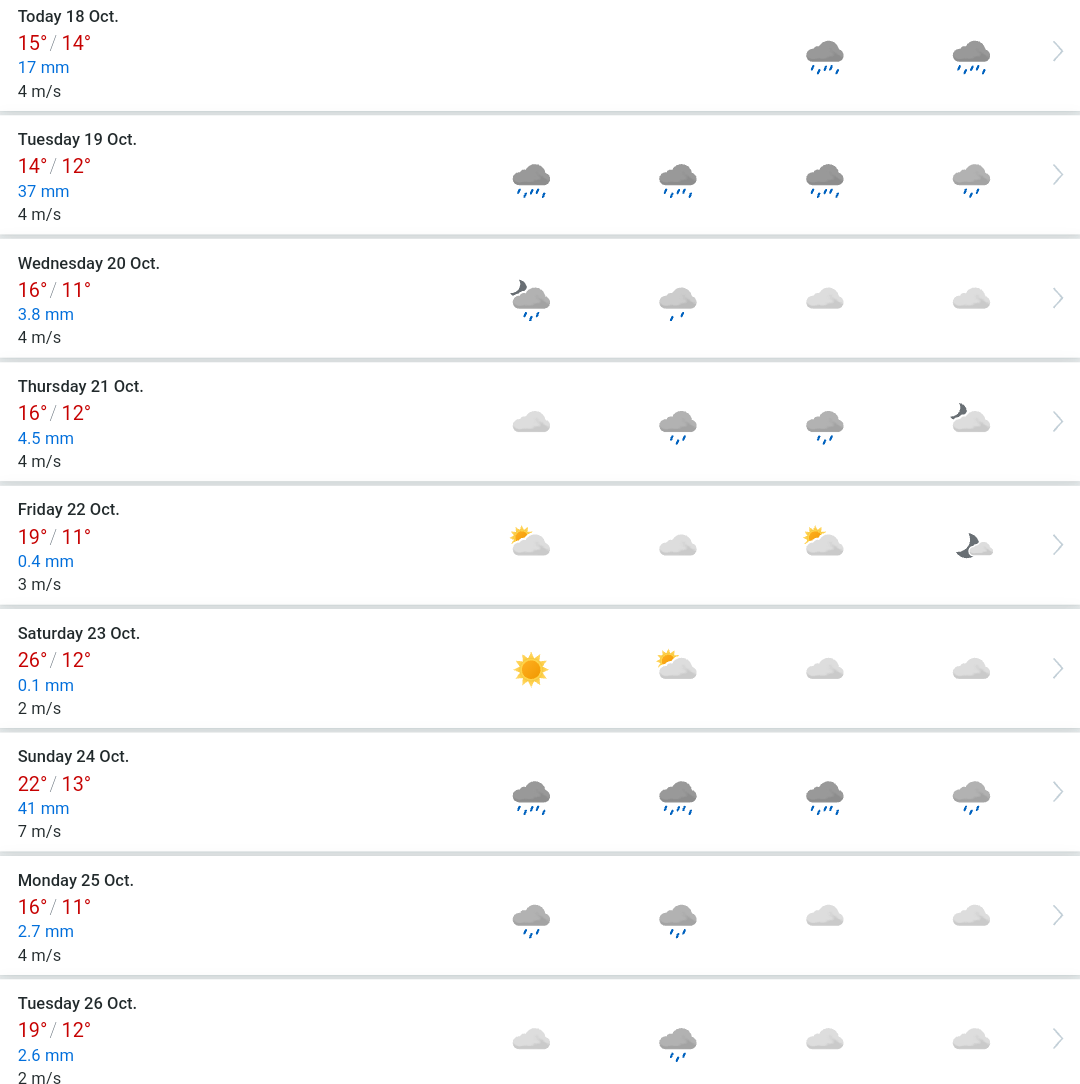
Task: Click Friday 22 Oct. first partly sunny icon
Action: (x=530, y=541)
